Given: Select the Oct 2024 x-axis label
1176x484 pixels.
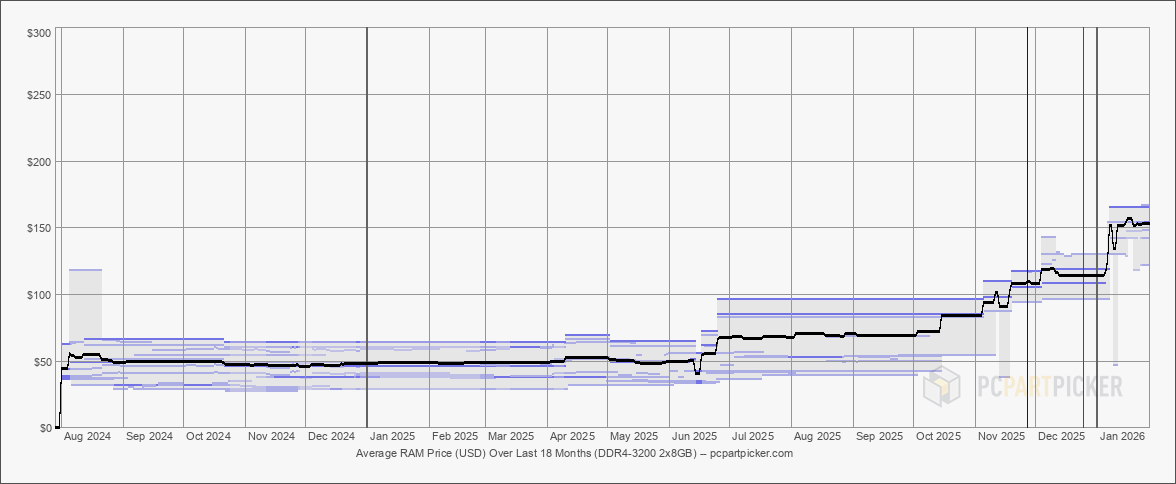Looking at the screenshot, I should coord(208,436).
